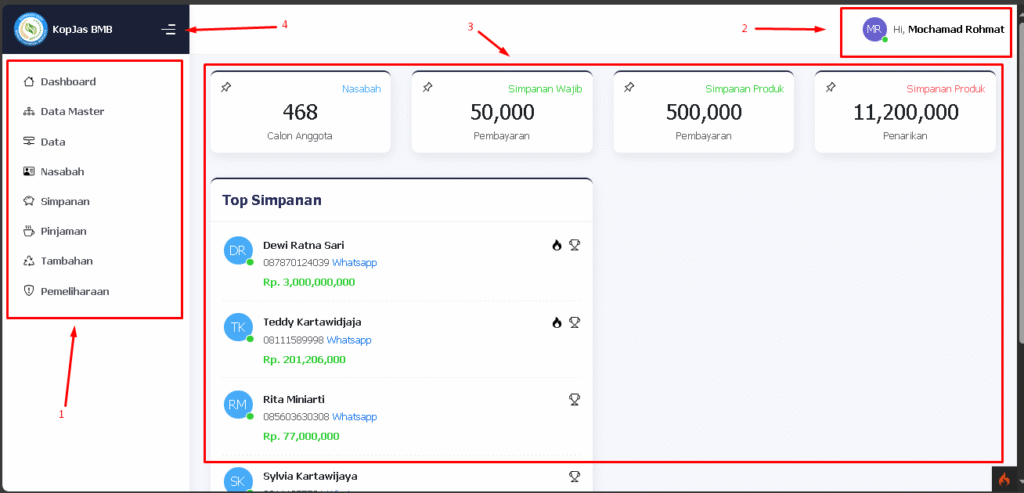The width and height of the screenshot is (1024, 493).
Task: Click the pin icon on Simpanan Wajib card
Action: (x=427, y=88)
